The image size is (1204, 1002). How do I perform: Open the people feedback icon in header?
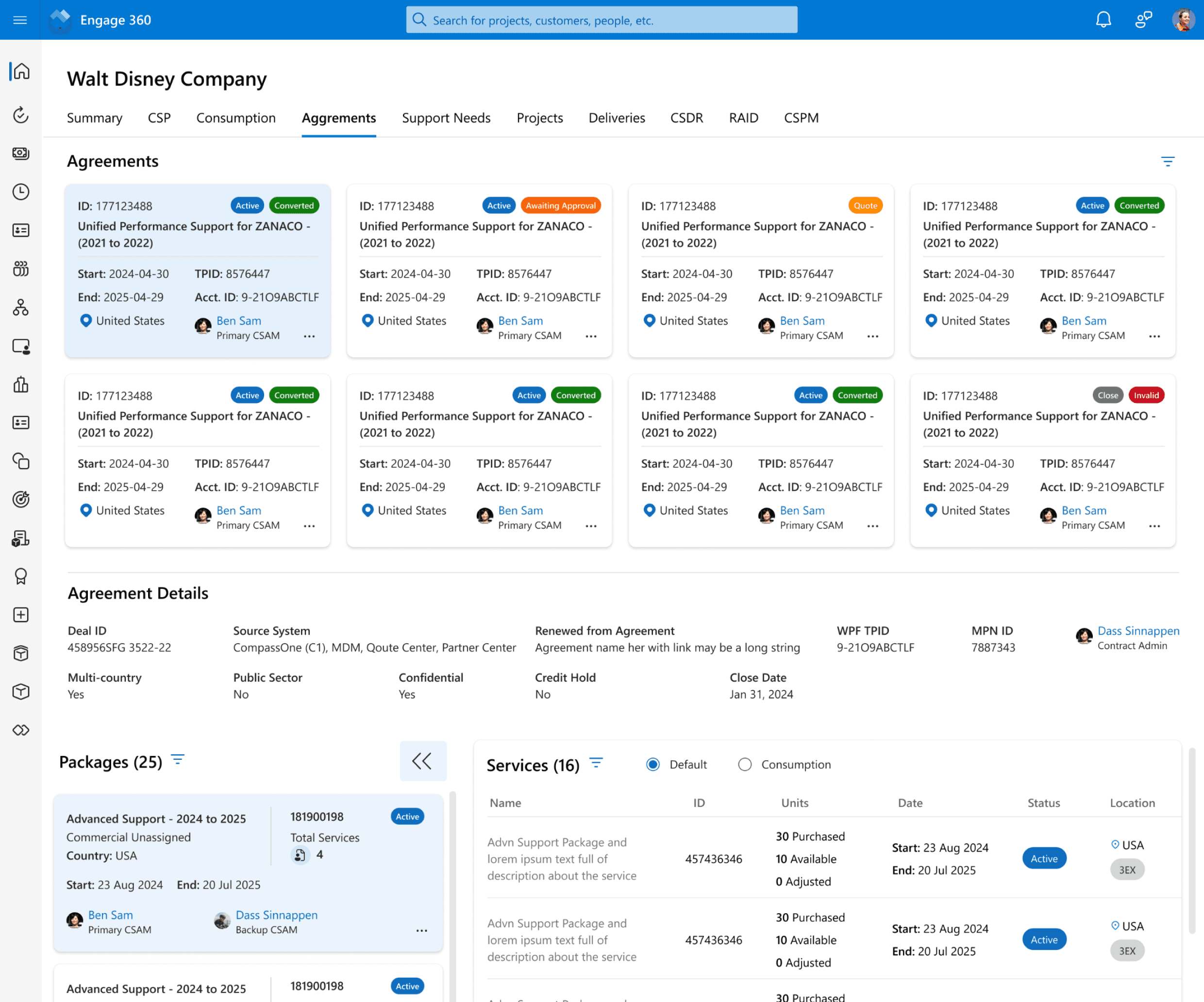click(x=1143, y=20)
